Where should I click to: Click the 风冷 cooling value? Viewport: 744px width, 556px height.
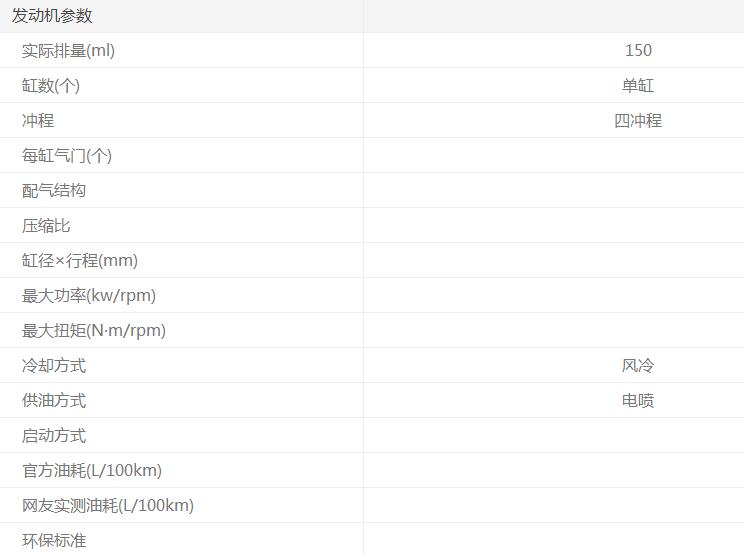pyautogui.click(x=638, y=366)
